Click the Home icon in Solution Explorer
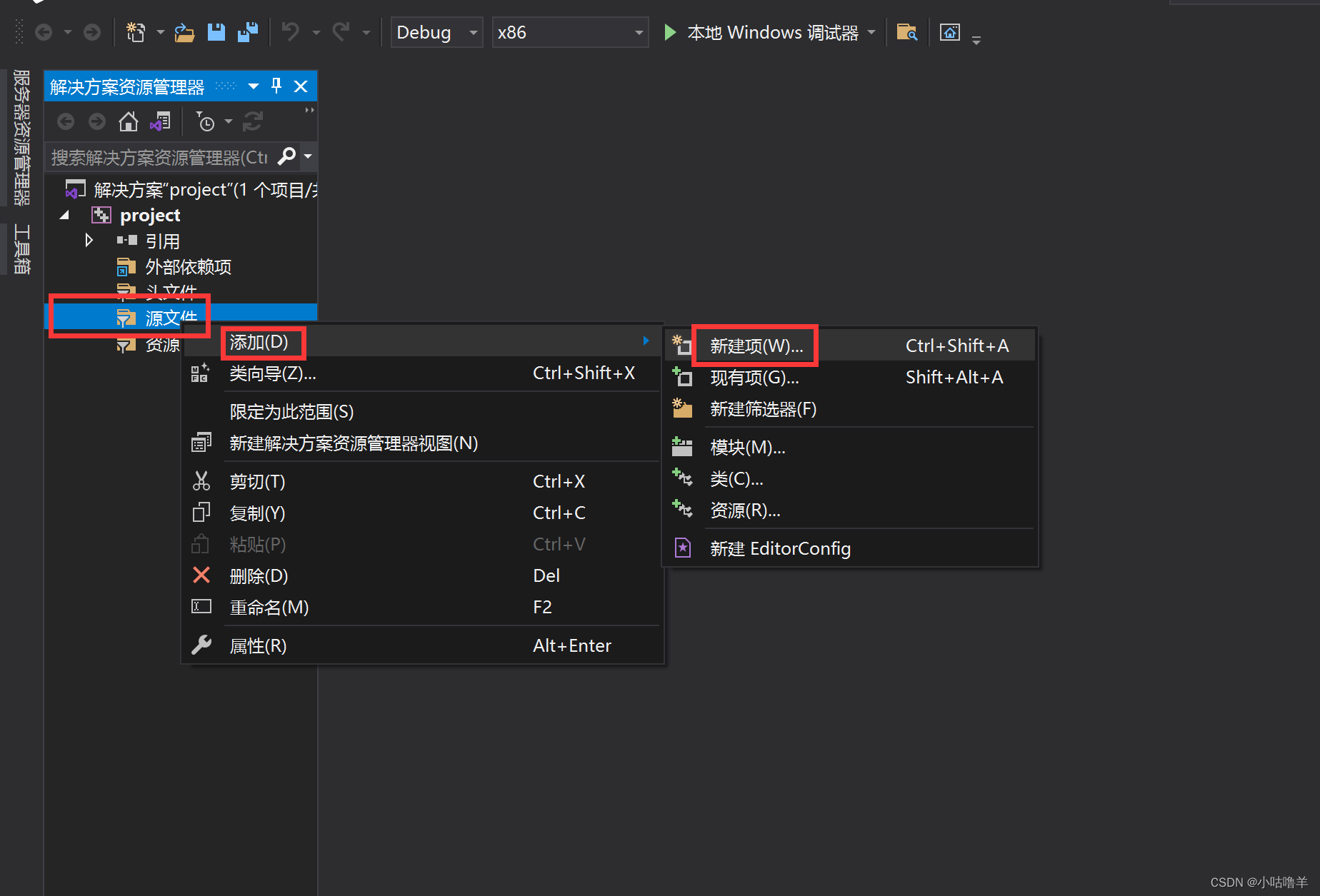The image size is (1320, 896). pyautogui.click(x=129, y=121)
